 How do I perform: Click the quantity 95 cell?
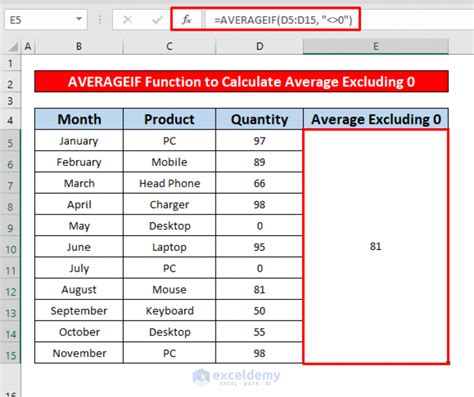(x=259, y=247)
